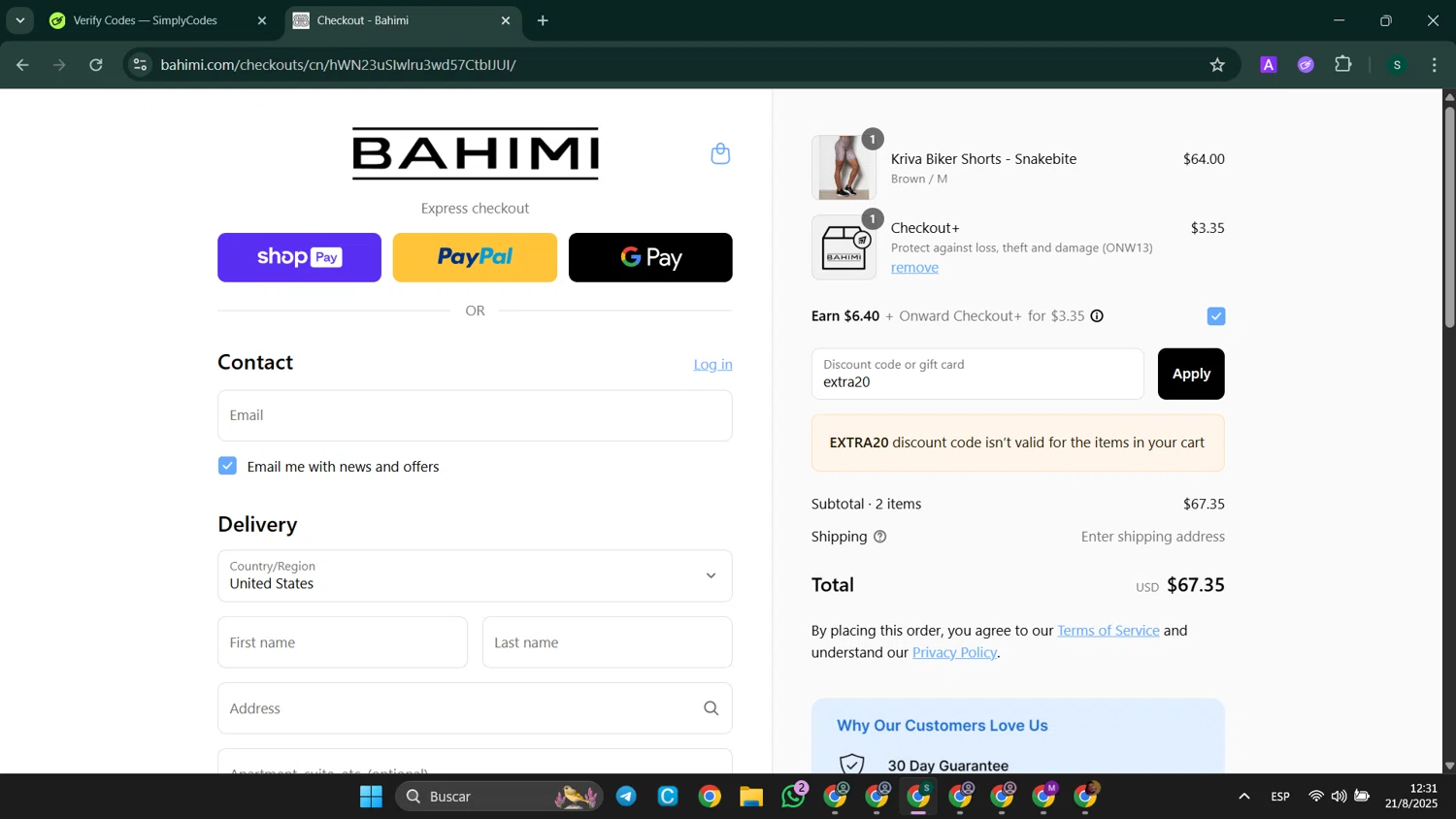Open the blue C app on the taskbar

coord(668,797)
